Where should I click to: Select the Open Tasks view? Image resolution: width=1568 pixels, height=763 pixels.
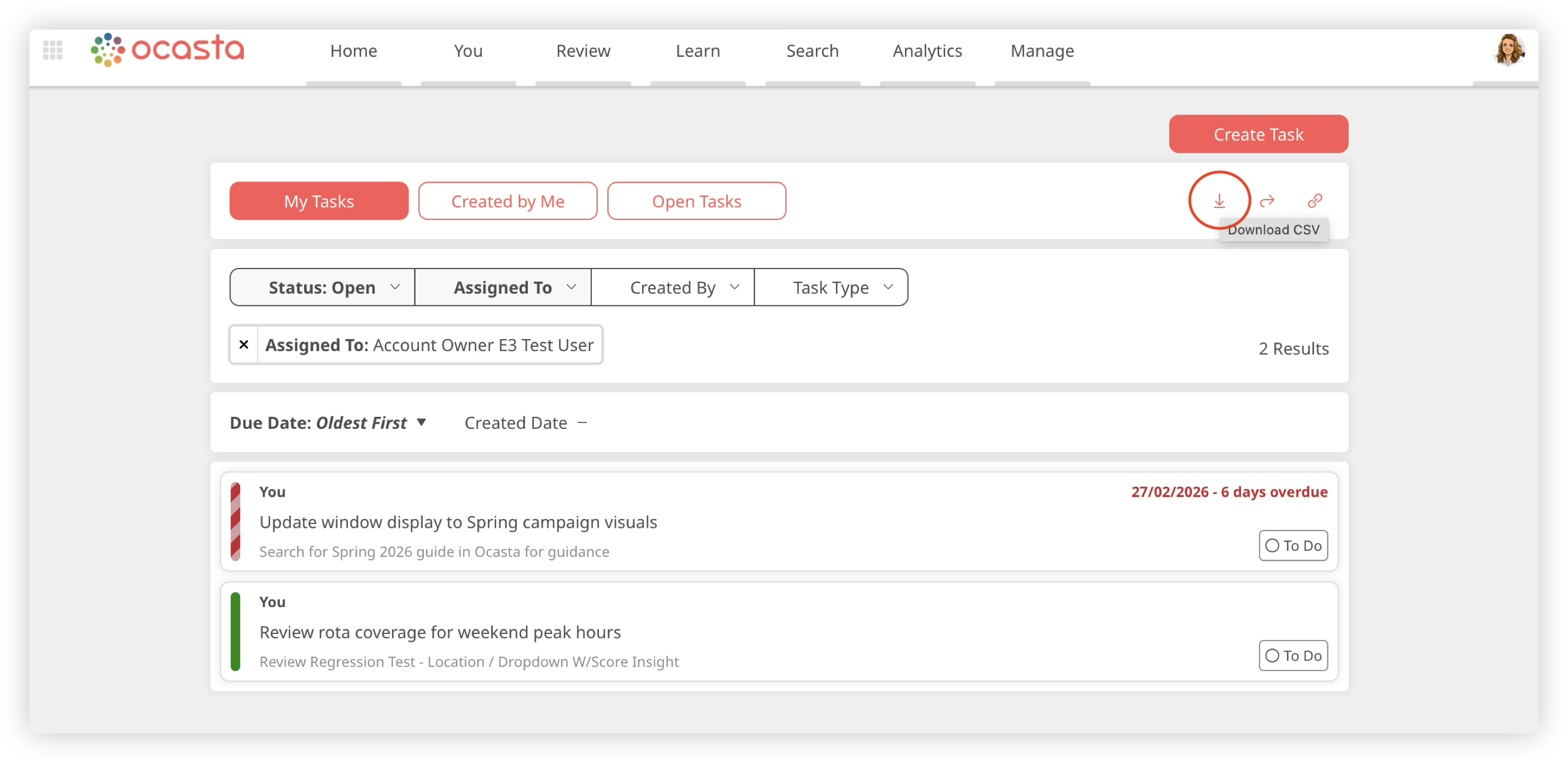(x=696, y=201)
